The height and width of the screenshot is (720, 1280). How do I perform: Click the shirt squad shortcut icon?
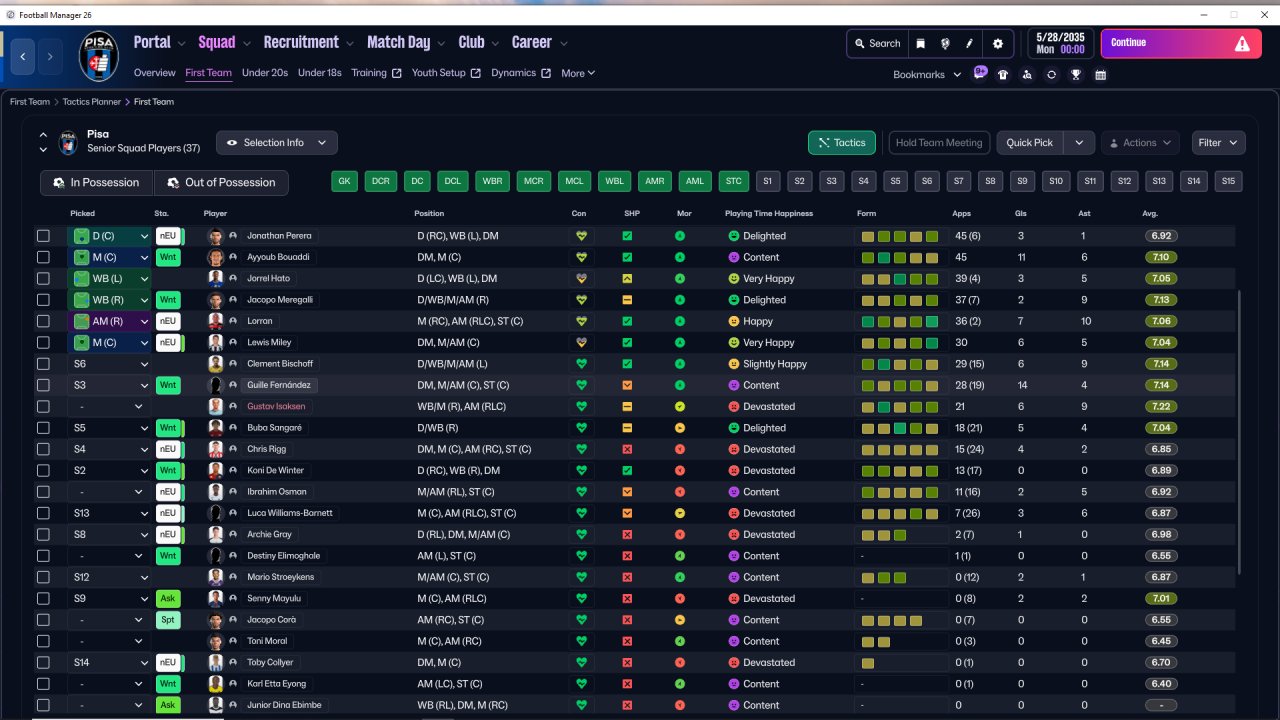point(1003,75)
